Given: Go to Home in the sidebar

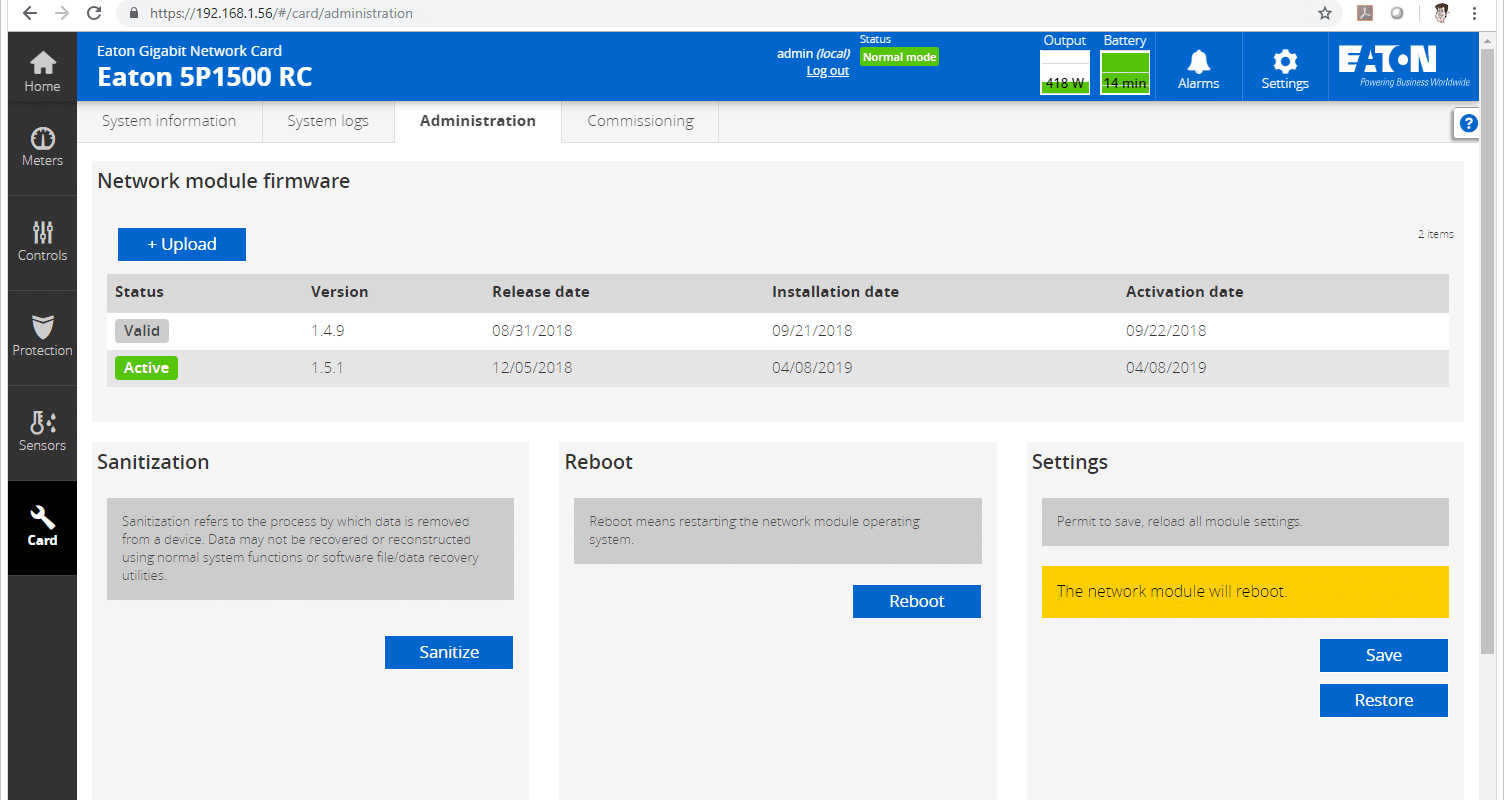Looking at the screenshot, I should point(42,72).
